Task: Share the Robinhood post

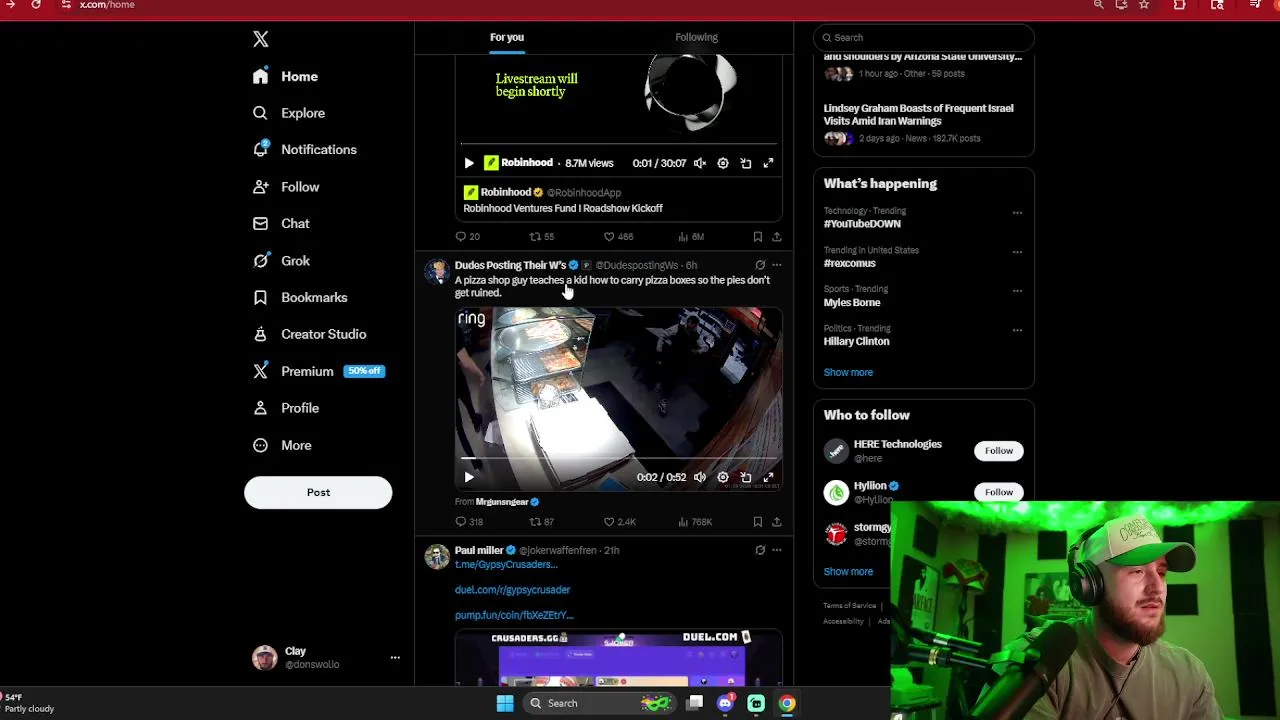Action: [776, 237]
